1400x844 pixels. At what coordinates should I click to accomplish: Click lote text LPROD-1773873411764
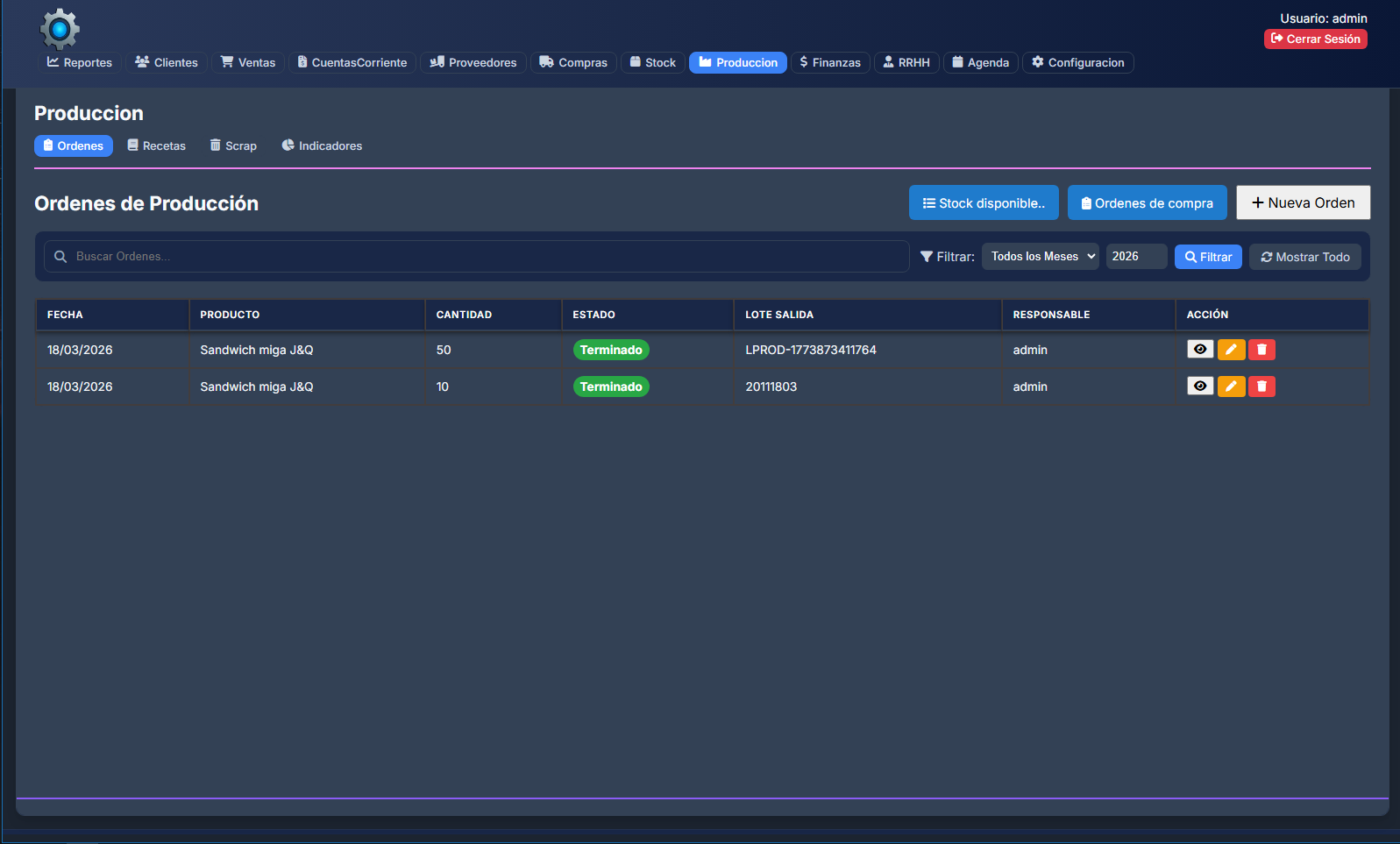[x=811, y=350]
